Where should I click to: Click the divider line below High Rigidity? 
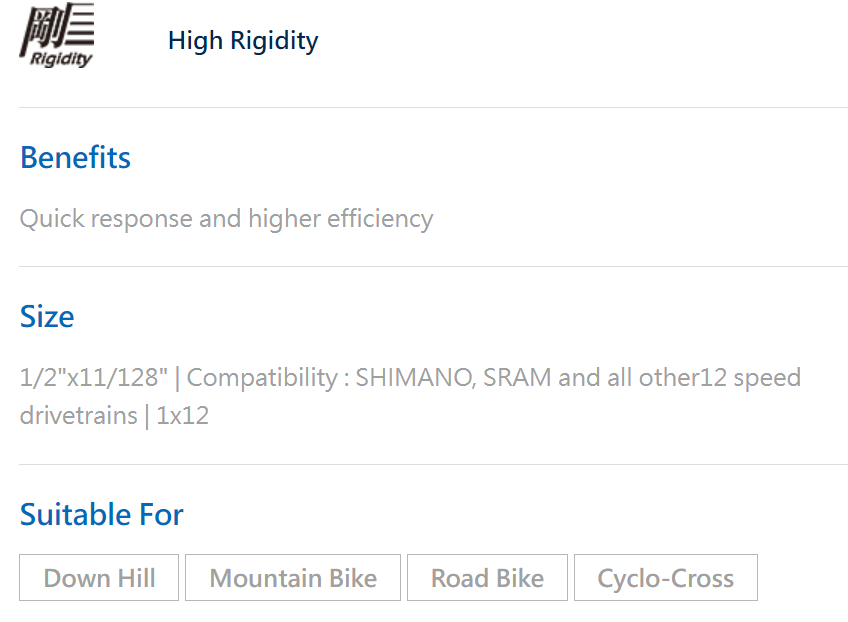(x=433, y=108)
